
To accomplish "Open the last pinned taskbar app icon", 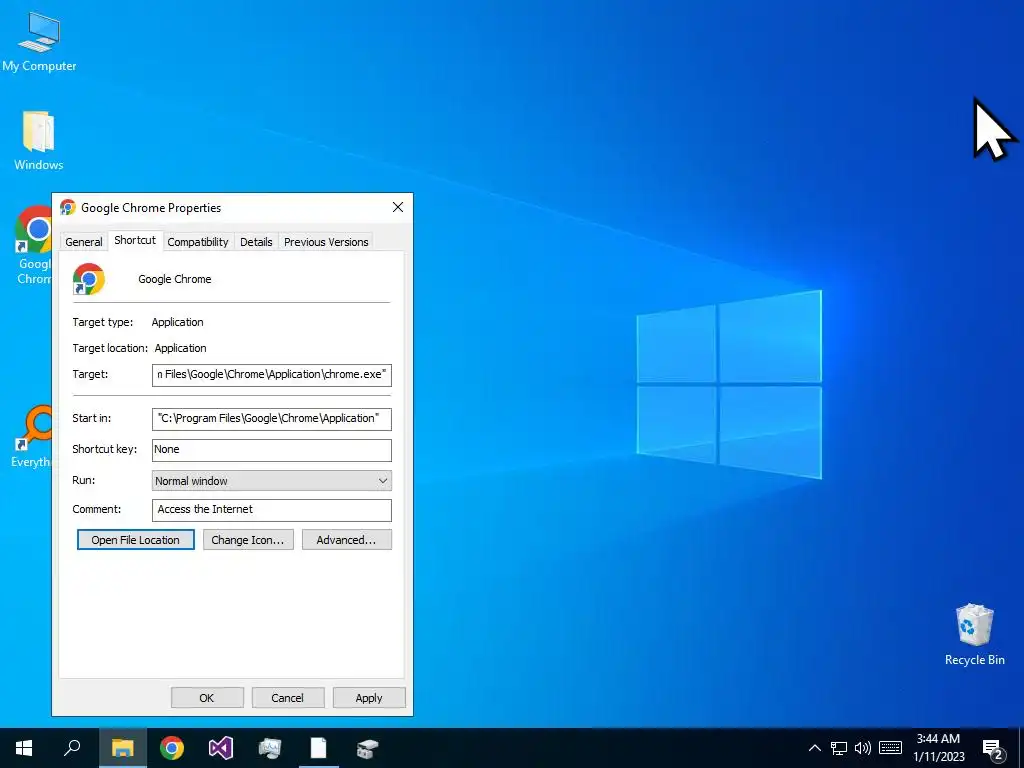I will (x=368, y=748).
